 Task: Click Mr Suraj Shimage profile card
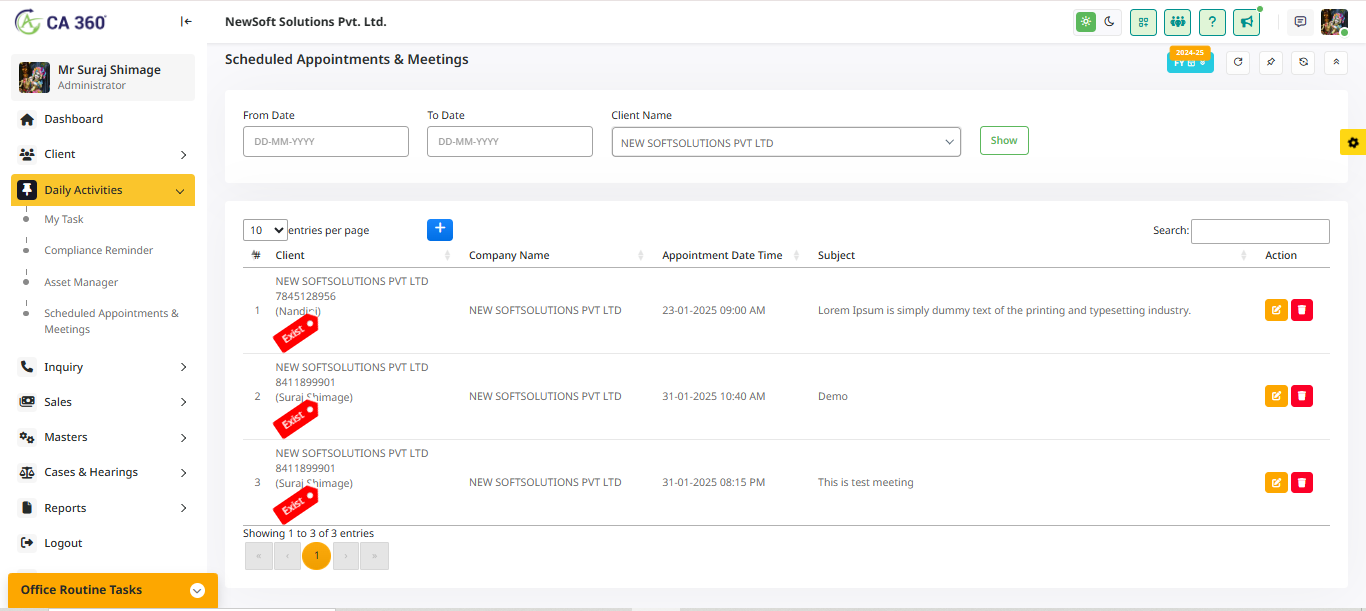[x=103, y=77]
